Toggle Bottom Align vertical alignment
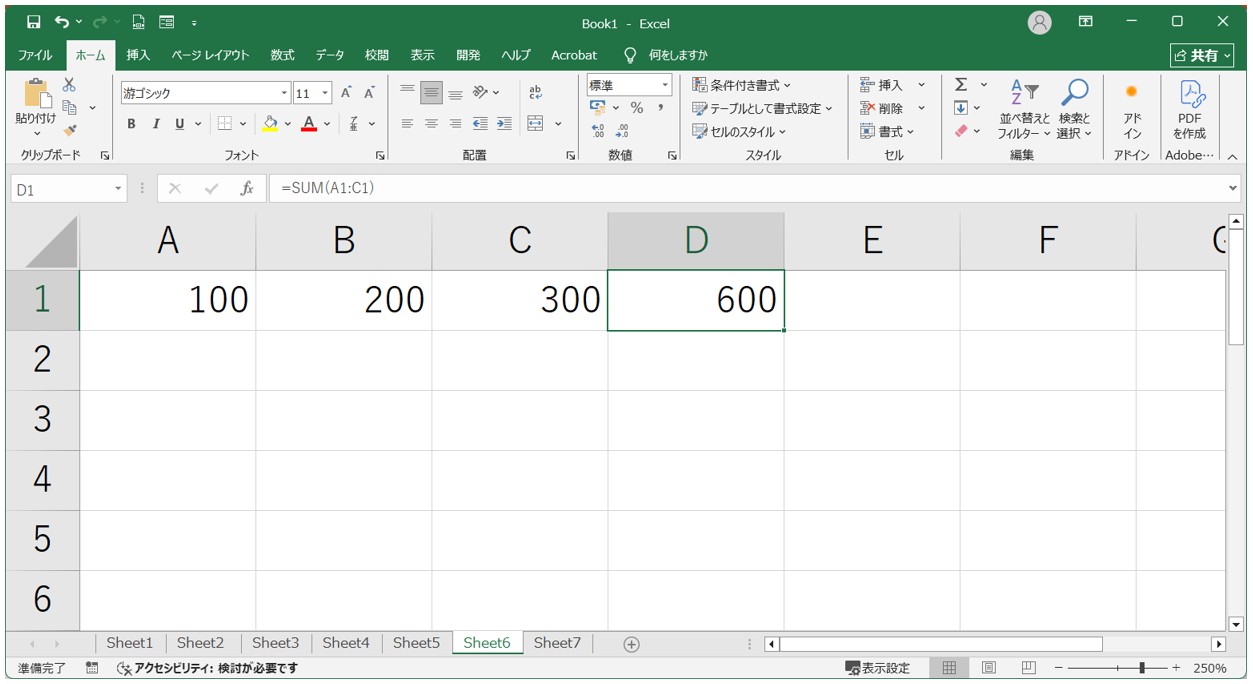This screenshot has width=1253, height=684. [x=455, y=93]
